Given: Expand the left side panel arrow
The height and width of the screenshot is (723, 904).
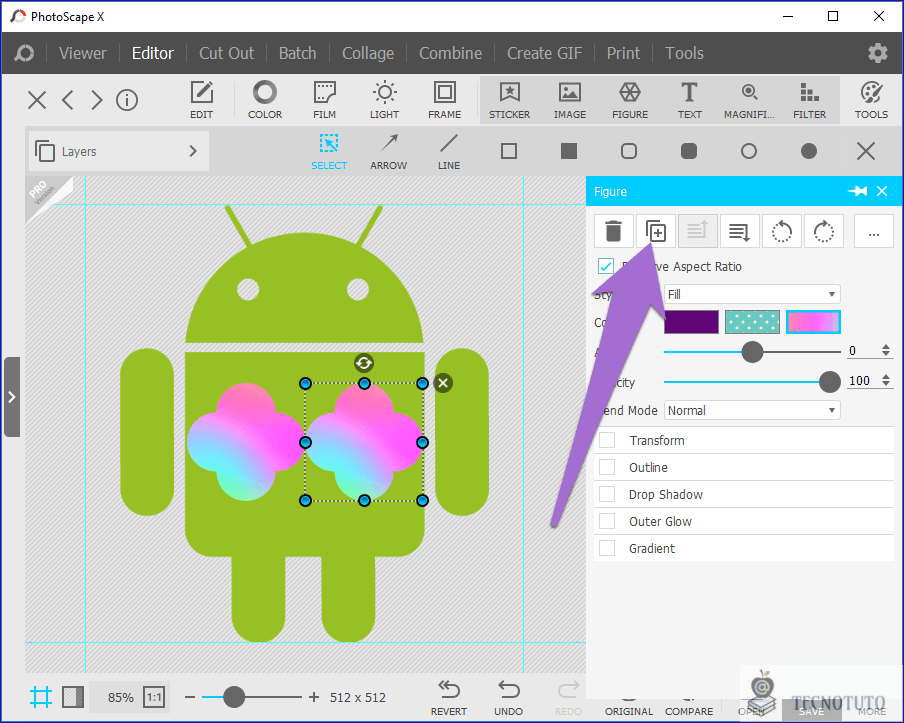Looking at the screenshot, I should [x=12, y=397].
